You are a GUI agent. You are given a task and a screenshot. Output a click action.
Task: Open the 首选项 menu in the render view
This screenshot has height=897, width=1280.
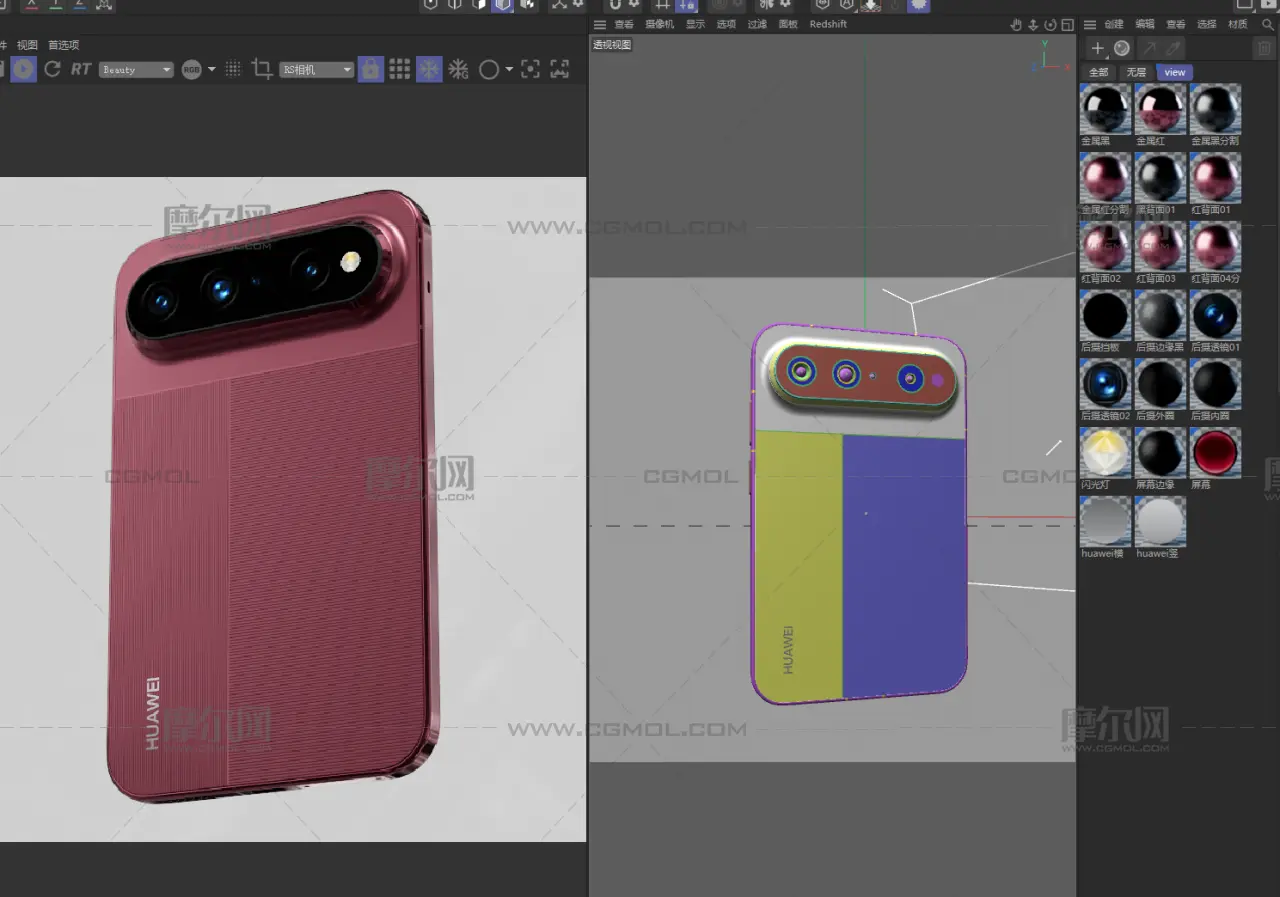click(63, 45)
